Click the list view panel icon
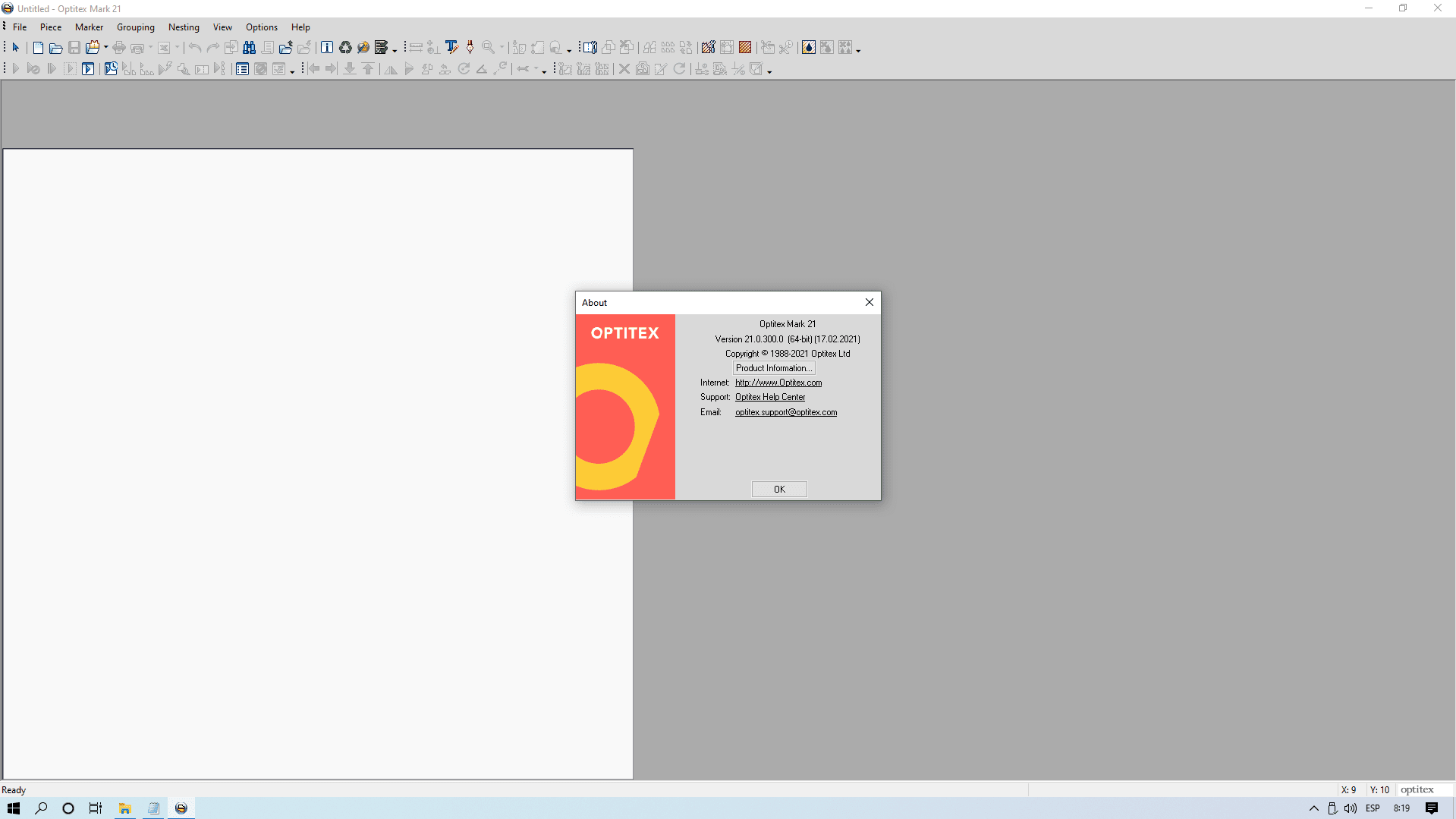 pos(242,69)
